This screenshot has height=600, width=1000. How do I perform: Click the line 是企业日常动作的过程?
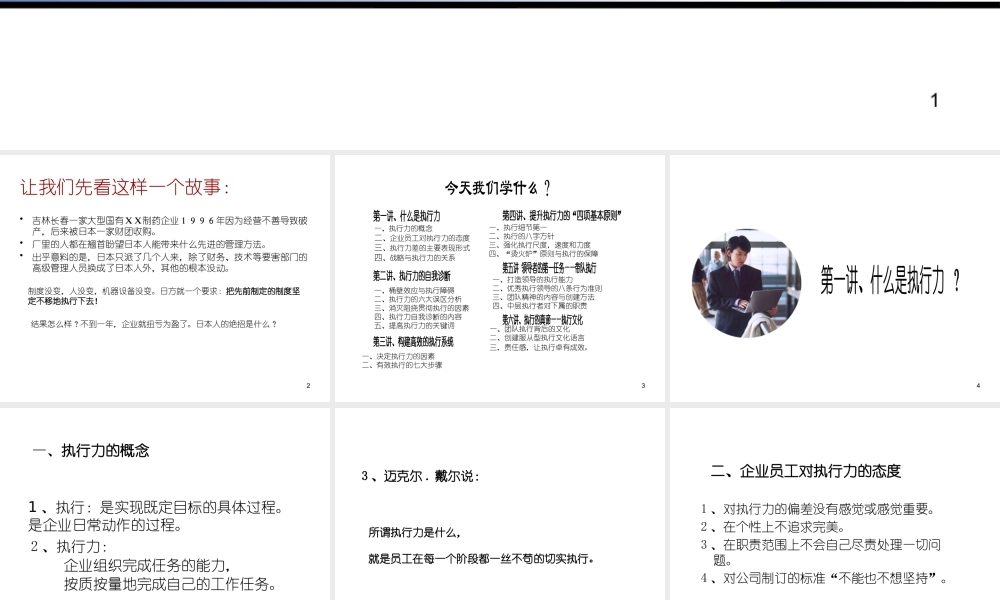coord(105,525)
